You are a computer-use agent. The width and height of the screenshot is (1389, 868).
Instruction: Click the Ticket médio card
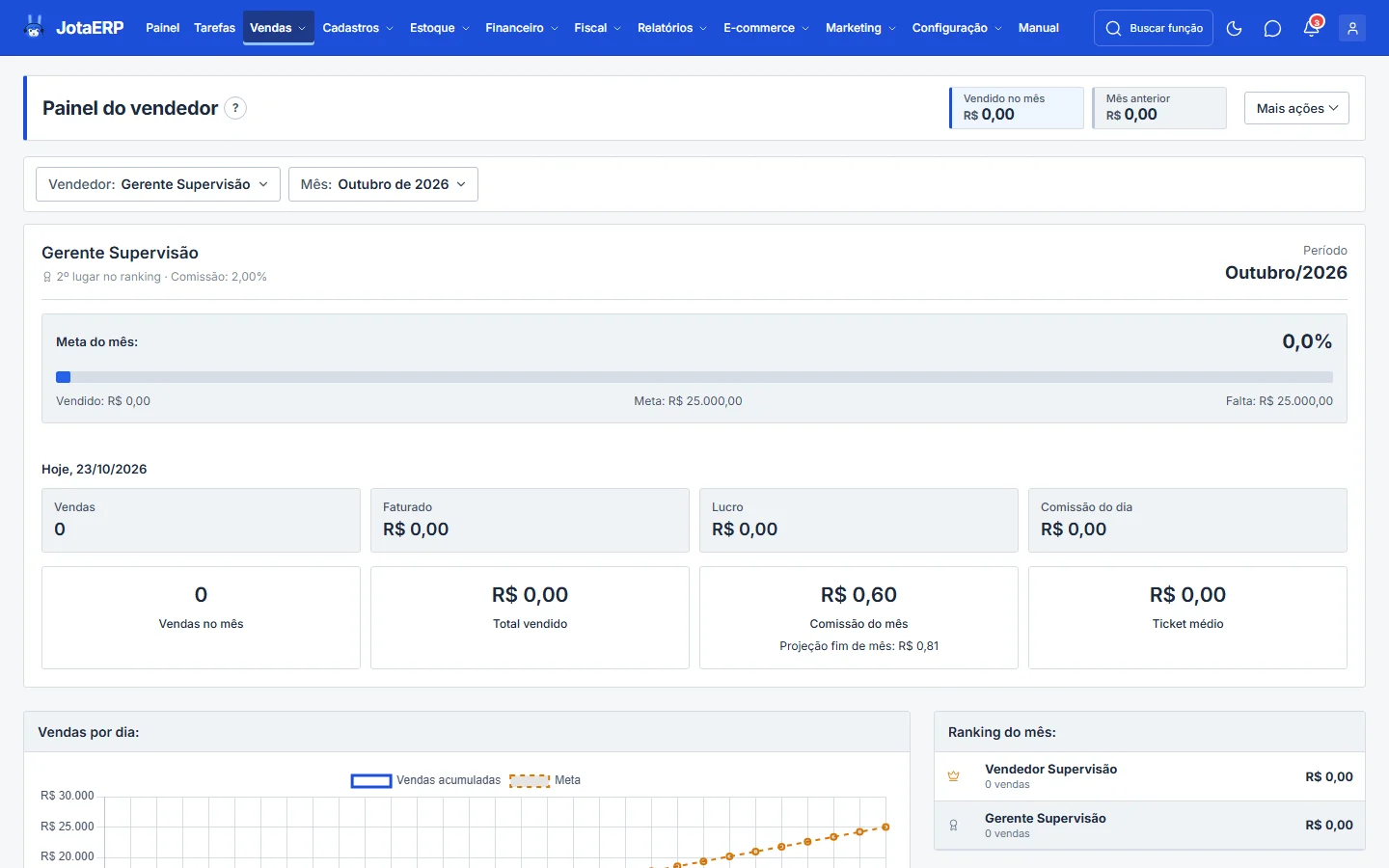tap(1187, 617)
